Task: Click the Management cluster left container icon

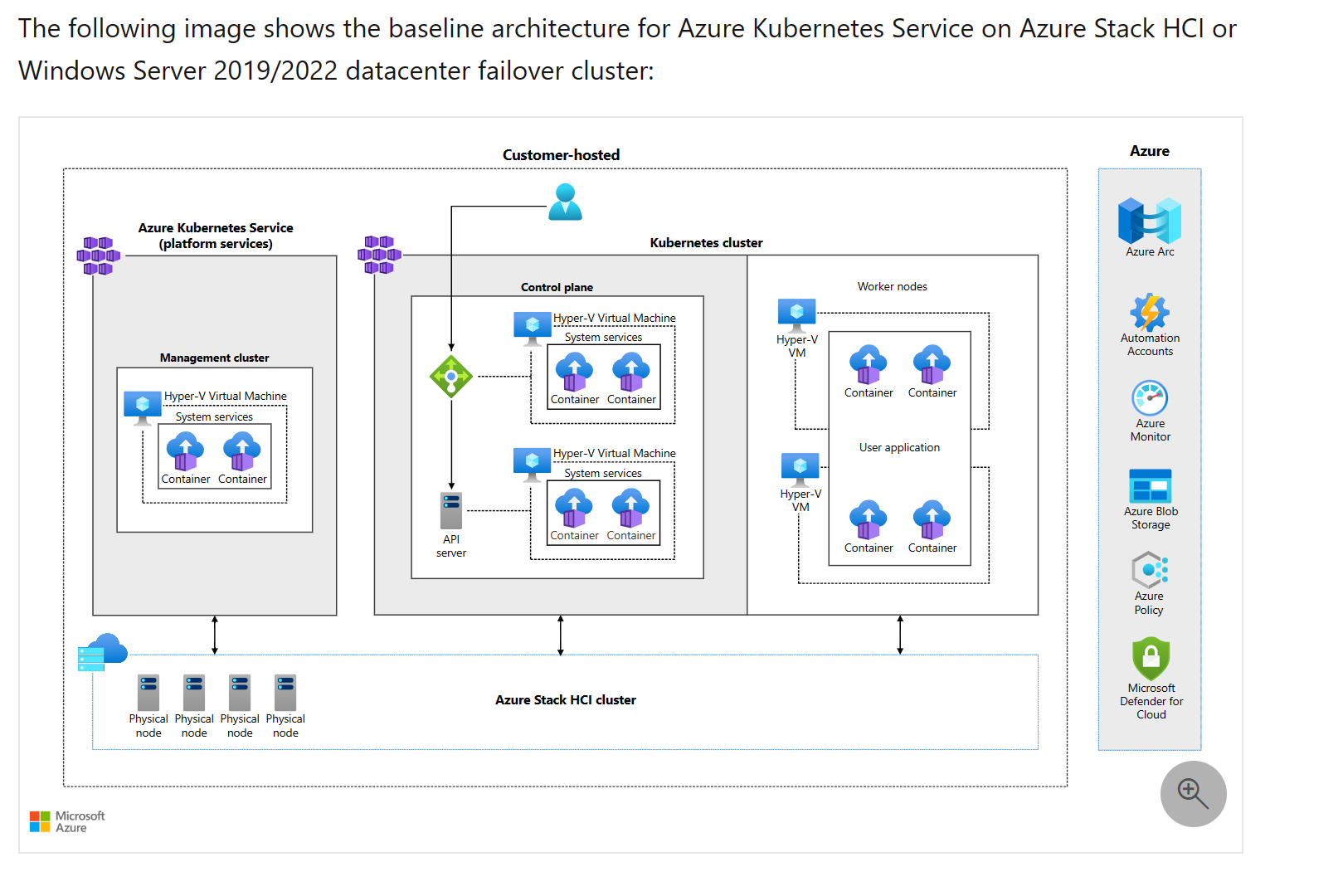Action: pos(186,451)
